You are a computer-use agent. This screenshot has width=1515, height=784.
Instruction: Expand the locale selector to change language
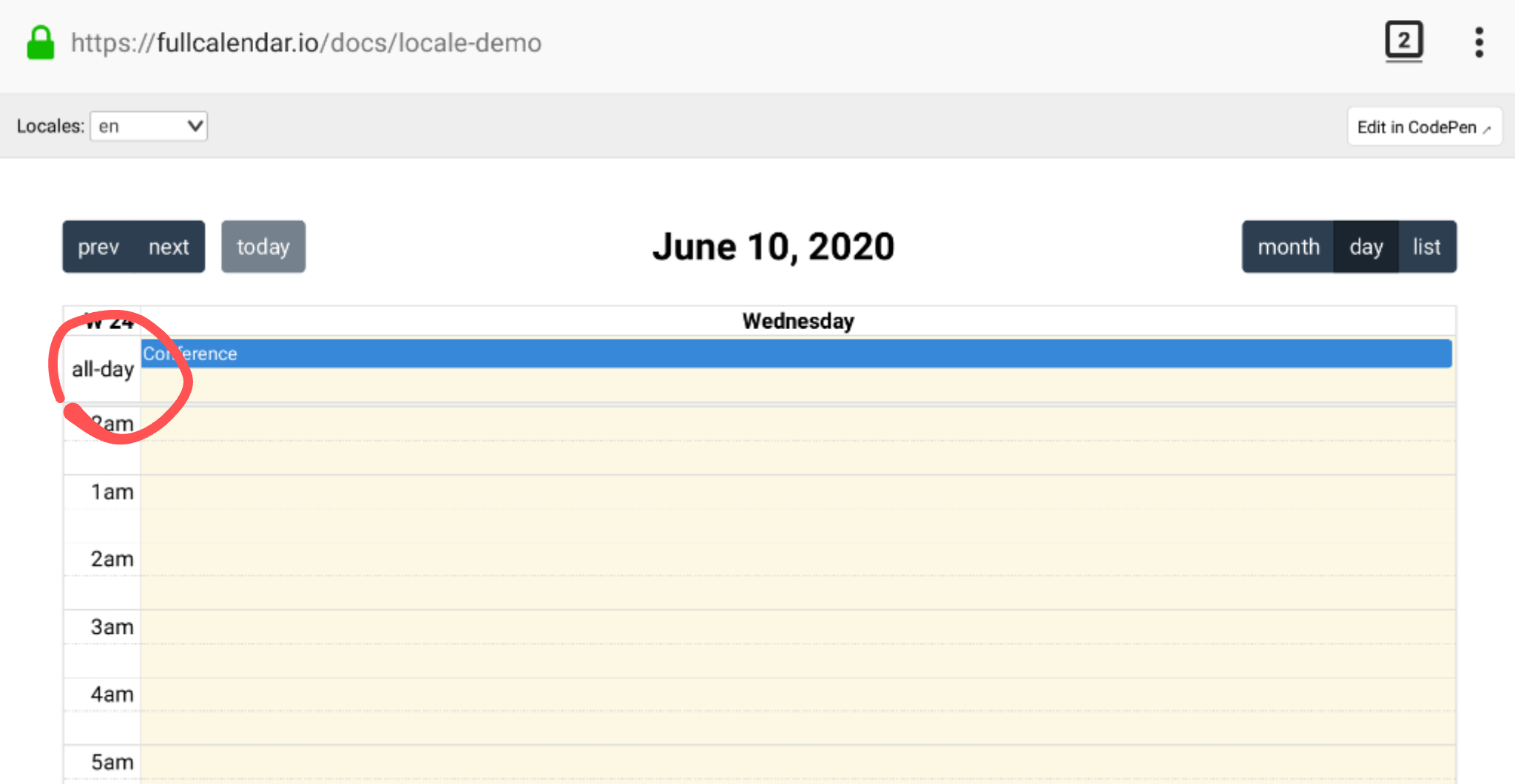pos(148,126)
